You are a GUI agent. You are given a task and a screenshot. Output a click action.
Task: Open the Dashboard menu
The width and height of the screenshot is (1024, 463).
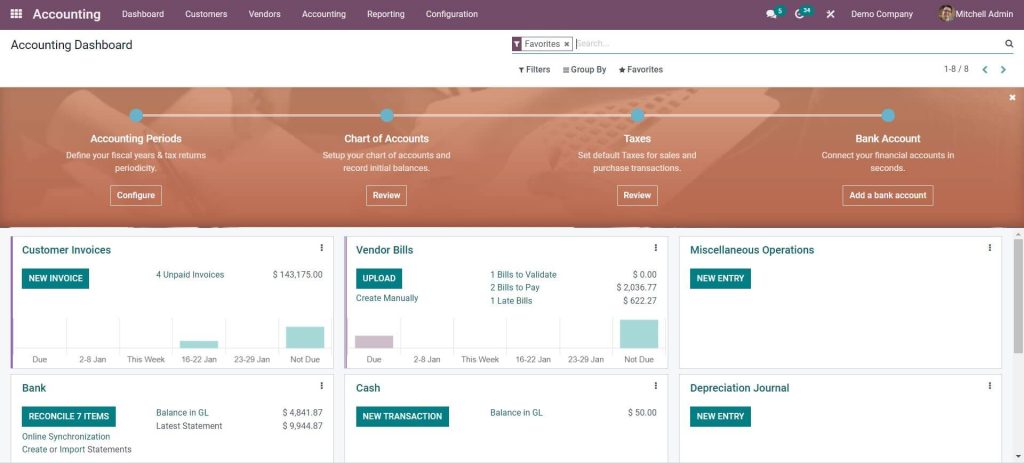coord(143,14)
